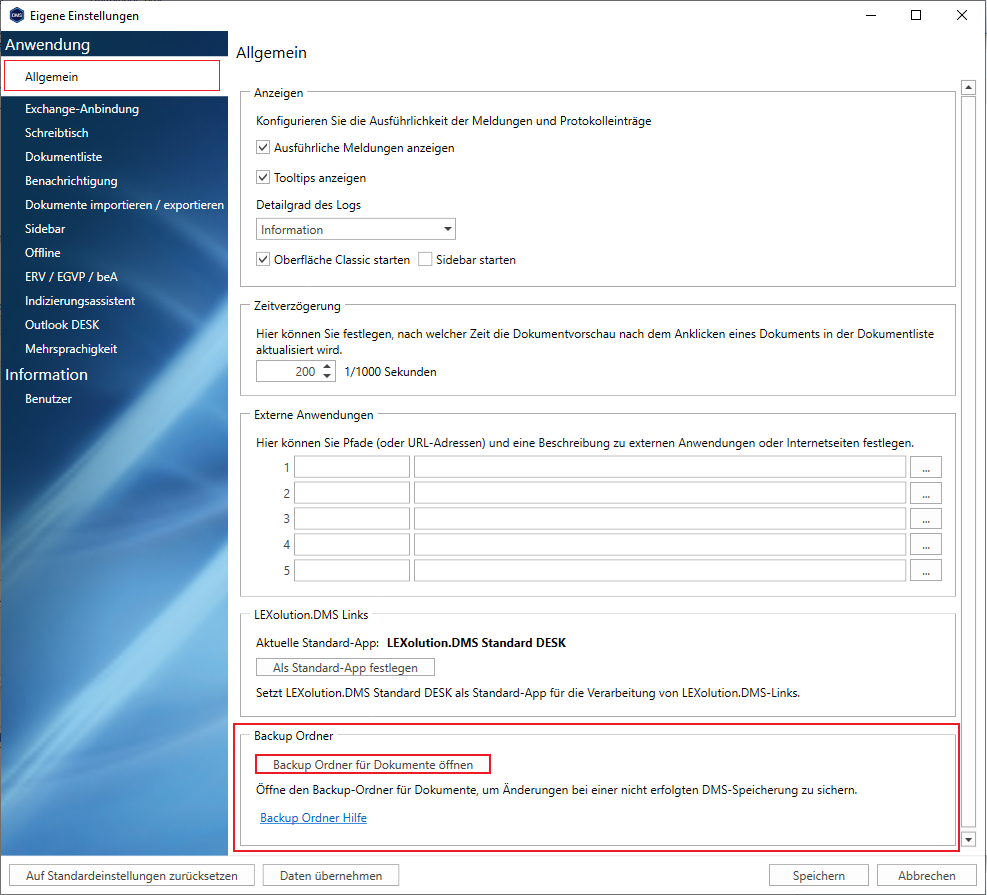Browse path for external app 3
The image size is (987, 895).
[926, 519]
